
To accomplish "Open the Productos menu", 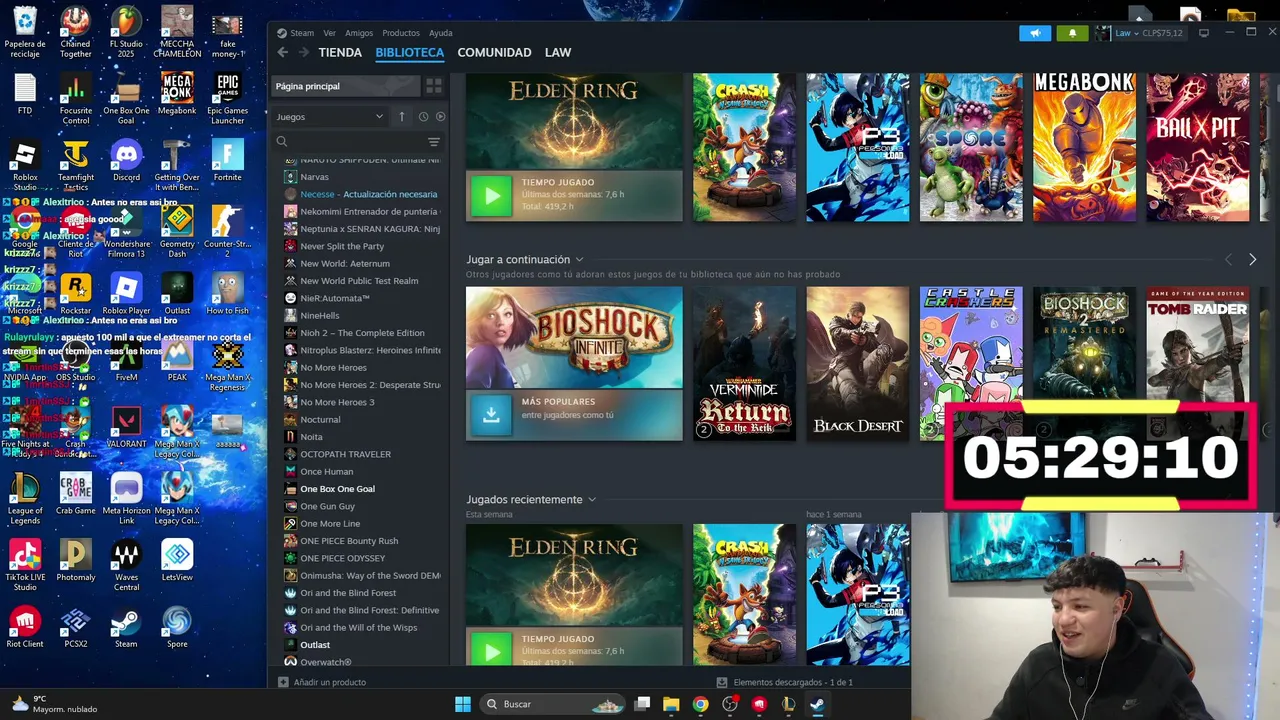I will pyautogui.click(x=401, y=33).
